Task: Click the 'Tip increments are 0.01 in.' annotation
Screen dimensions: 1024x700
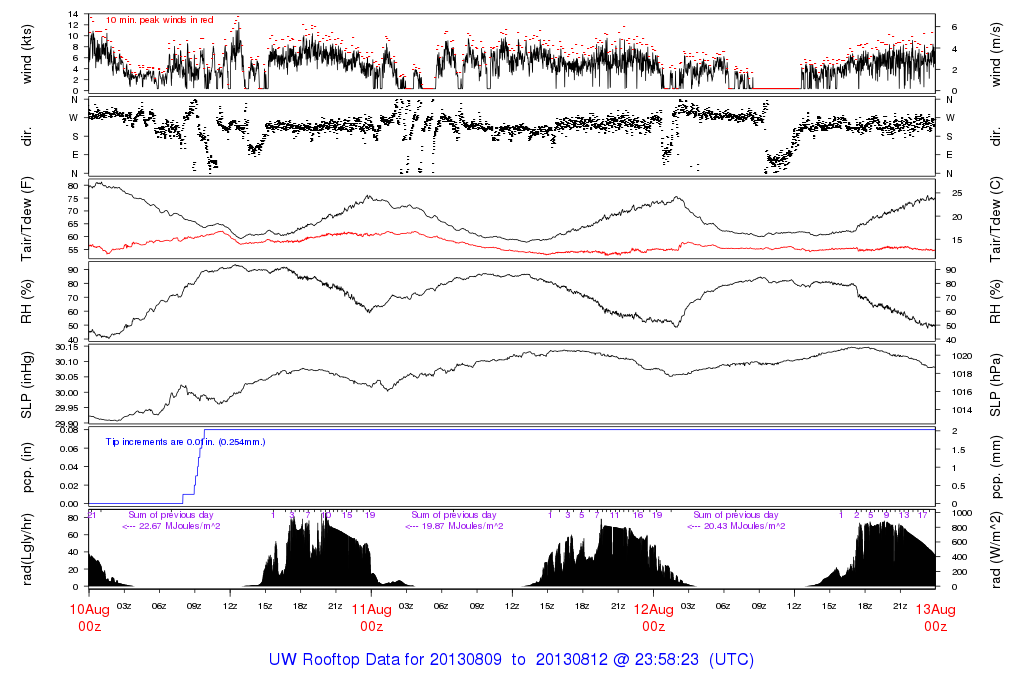Action: (x=186, y=441)
